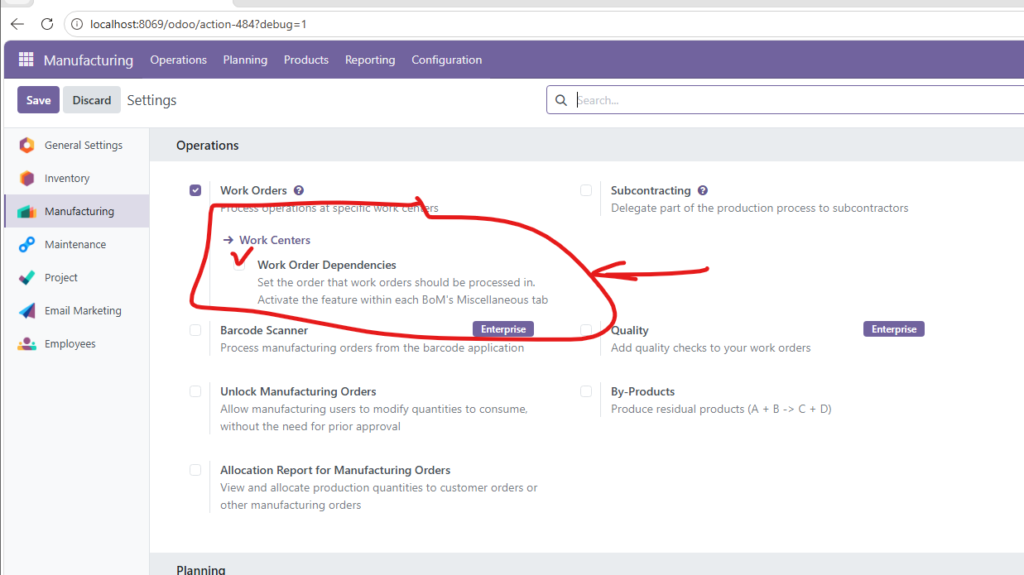
Task: Click the Save button
Action: [x=38, y=100]
